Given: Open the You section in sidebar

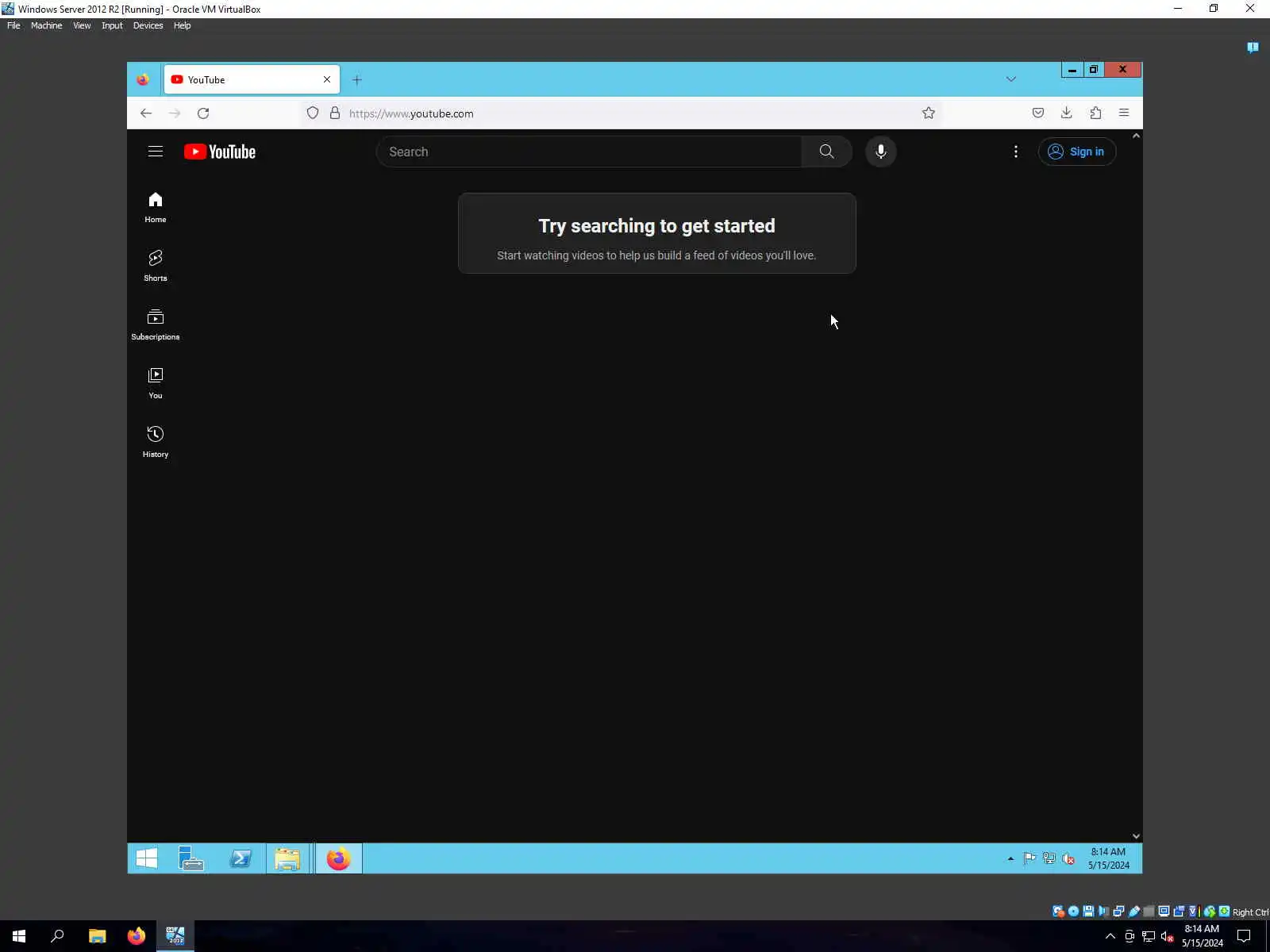Looking at the screenshot, I should click(x=156, y=384).
